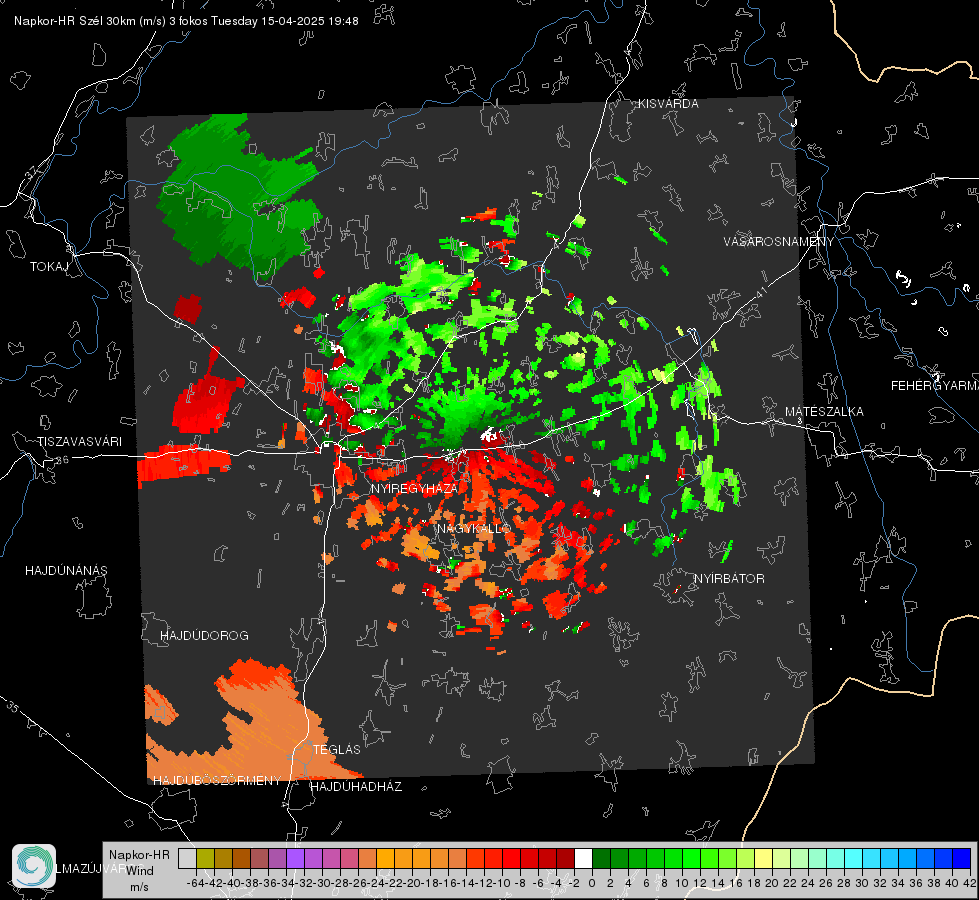979x900 pixels.
Task: Click the 'Wind' label in the legend
Action: pyautogui.click(x=140, y=871)
